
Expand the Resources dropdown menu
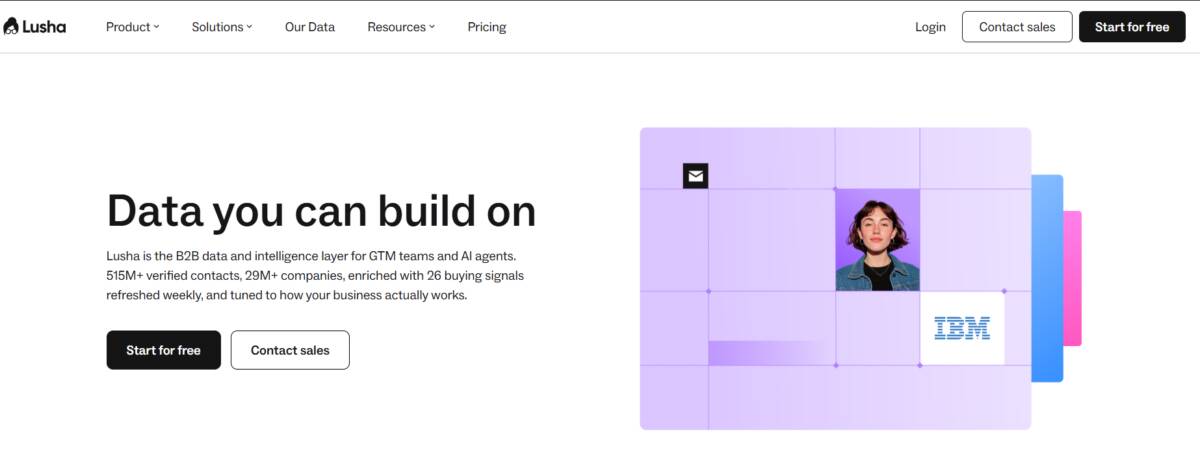pos(401,27)
